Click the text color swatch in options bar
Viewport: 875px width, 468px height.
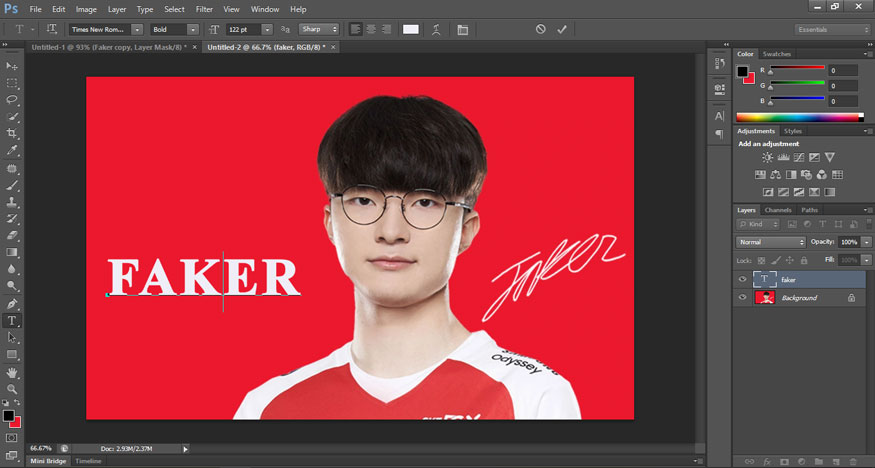411,30
